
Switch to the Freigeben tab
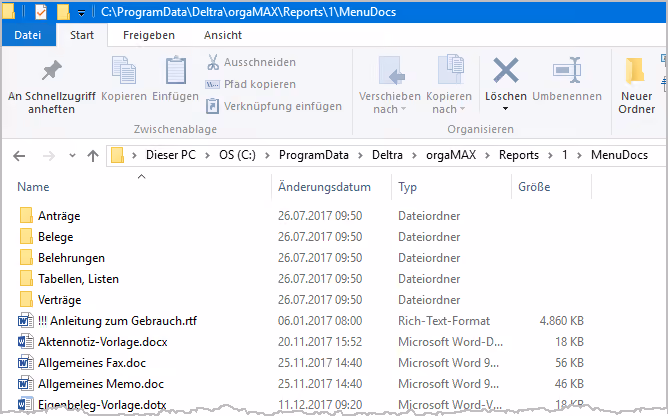(x=149, y=35)
